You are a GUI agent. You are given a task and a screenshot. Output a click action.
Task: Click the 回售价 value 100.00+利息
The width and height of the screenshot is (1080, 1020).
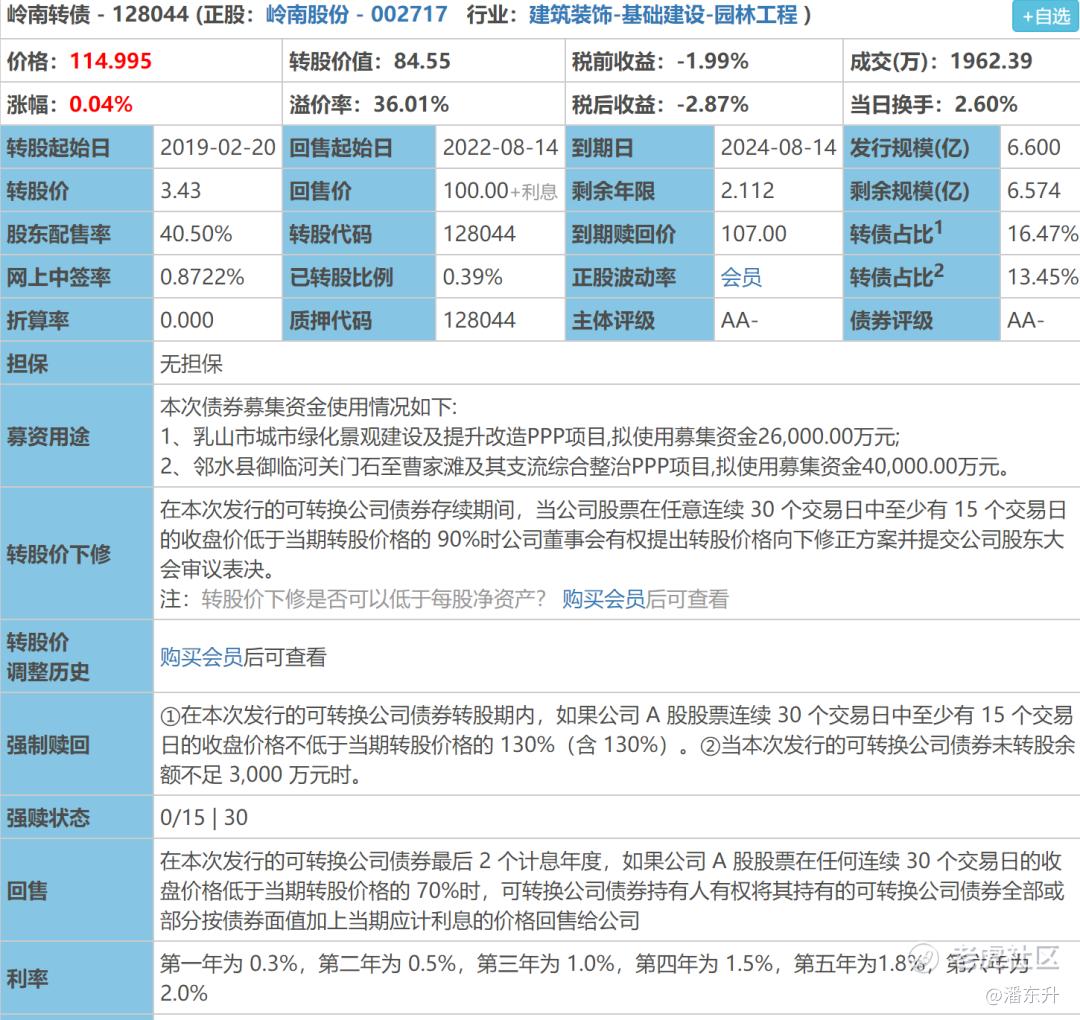[x=500, y=191]
